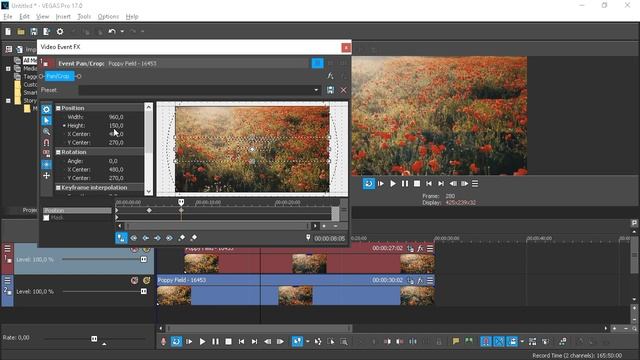Click the Width value 960,0
640x360 pixels.
116,117
